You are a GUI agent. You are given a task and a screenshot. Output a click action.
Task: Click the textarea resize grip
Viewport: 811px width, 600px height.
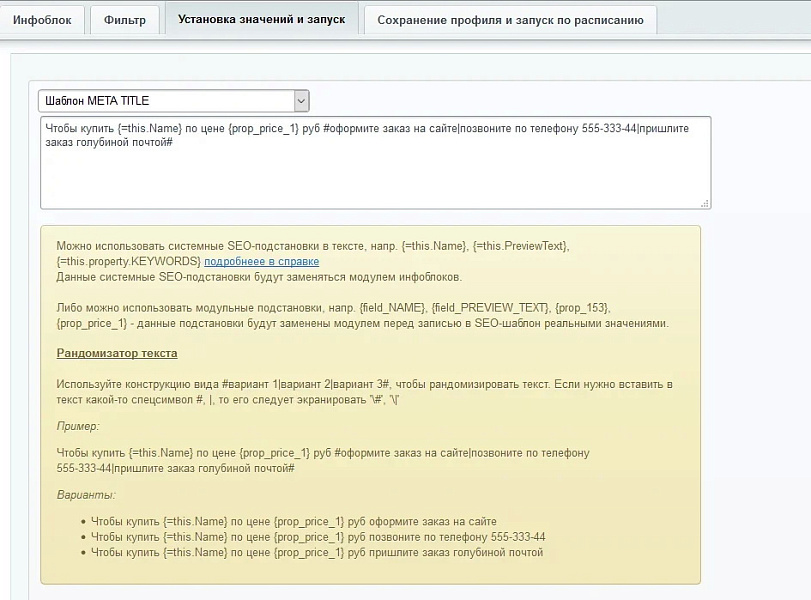pos(703,205)
